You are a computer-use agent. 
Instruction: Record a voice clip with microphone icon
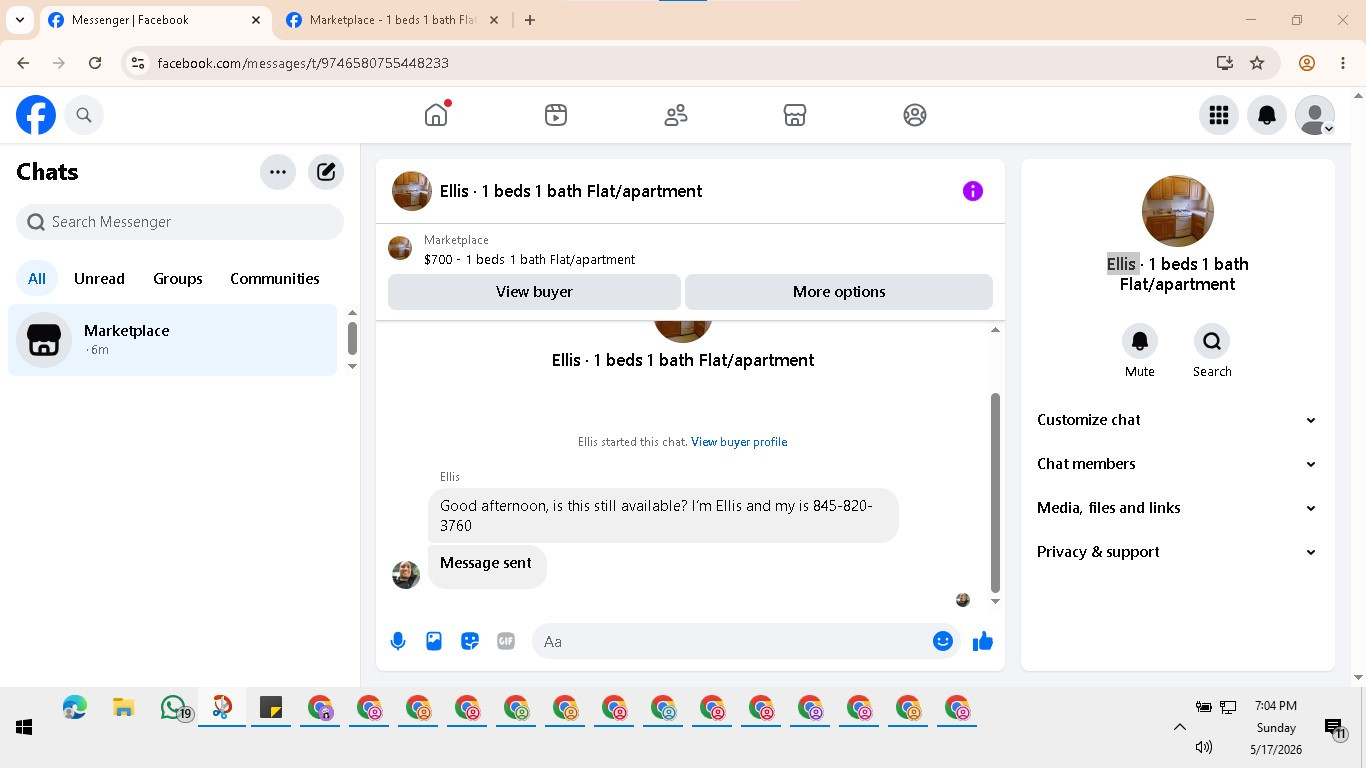coord(398,642)
